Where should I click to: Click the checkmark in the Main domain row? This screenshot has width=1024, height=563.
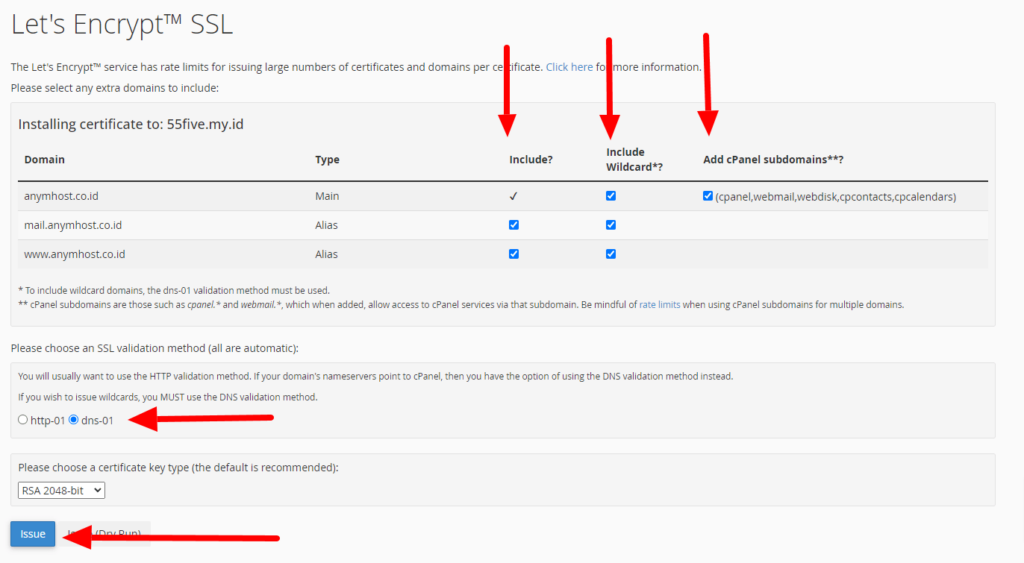click(x=514, y=197)
